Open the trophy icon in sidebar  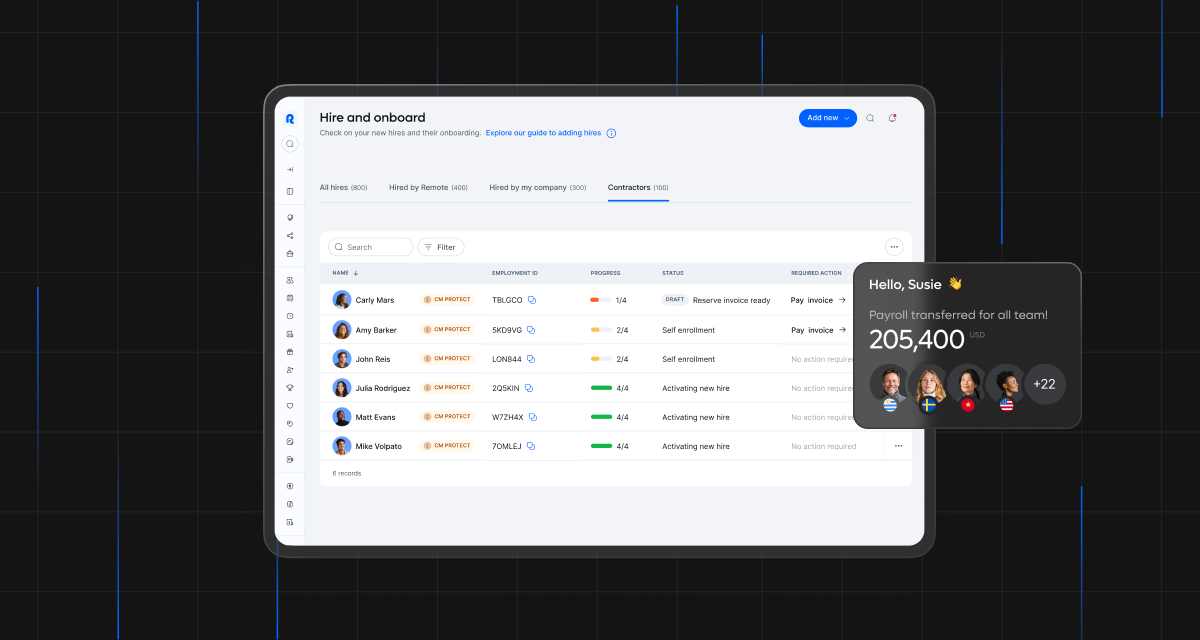[x=290, y=388]
